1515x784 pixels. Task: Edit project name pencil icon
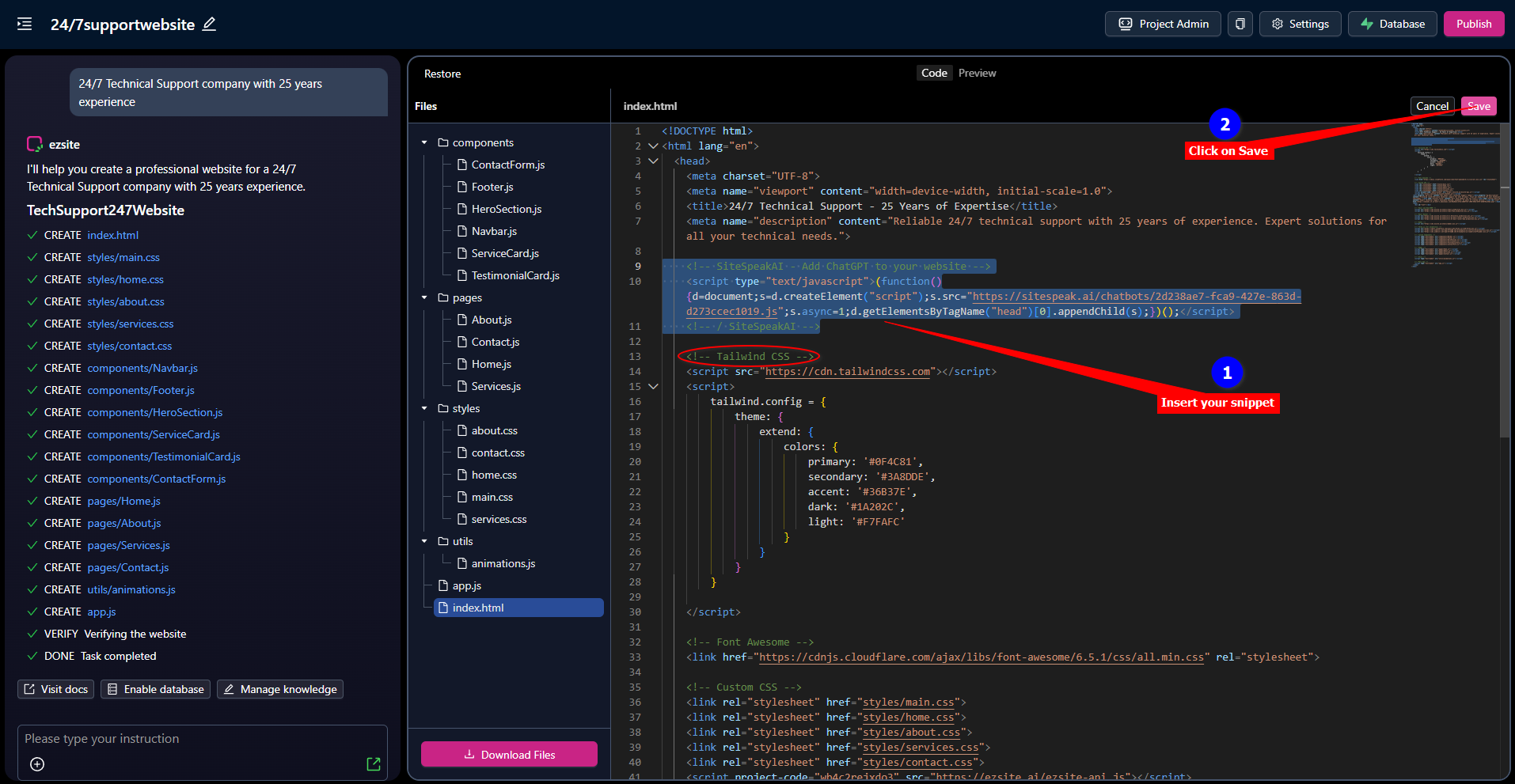209,25
